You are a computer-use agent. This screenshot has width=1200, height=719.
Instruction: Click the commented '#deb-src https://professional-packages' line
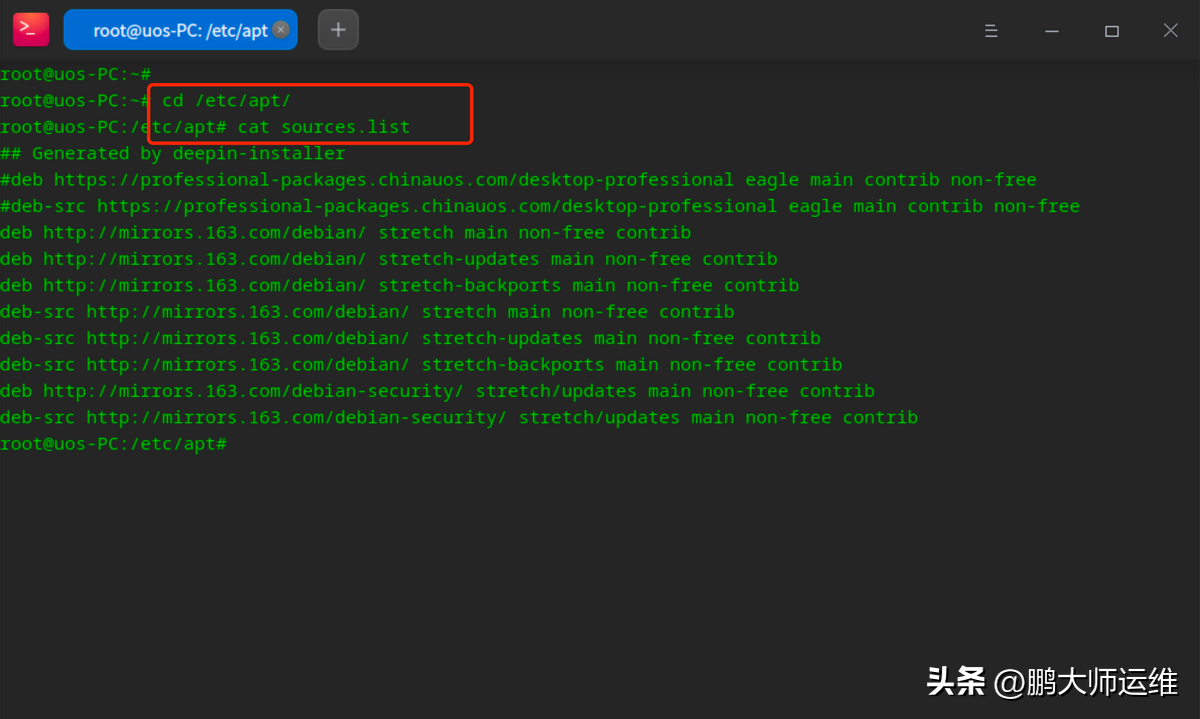pyautogui.click(x=540, y=206)
